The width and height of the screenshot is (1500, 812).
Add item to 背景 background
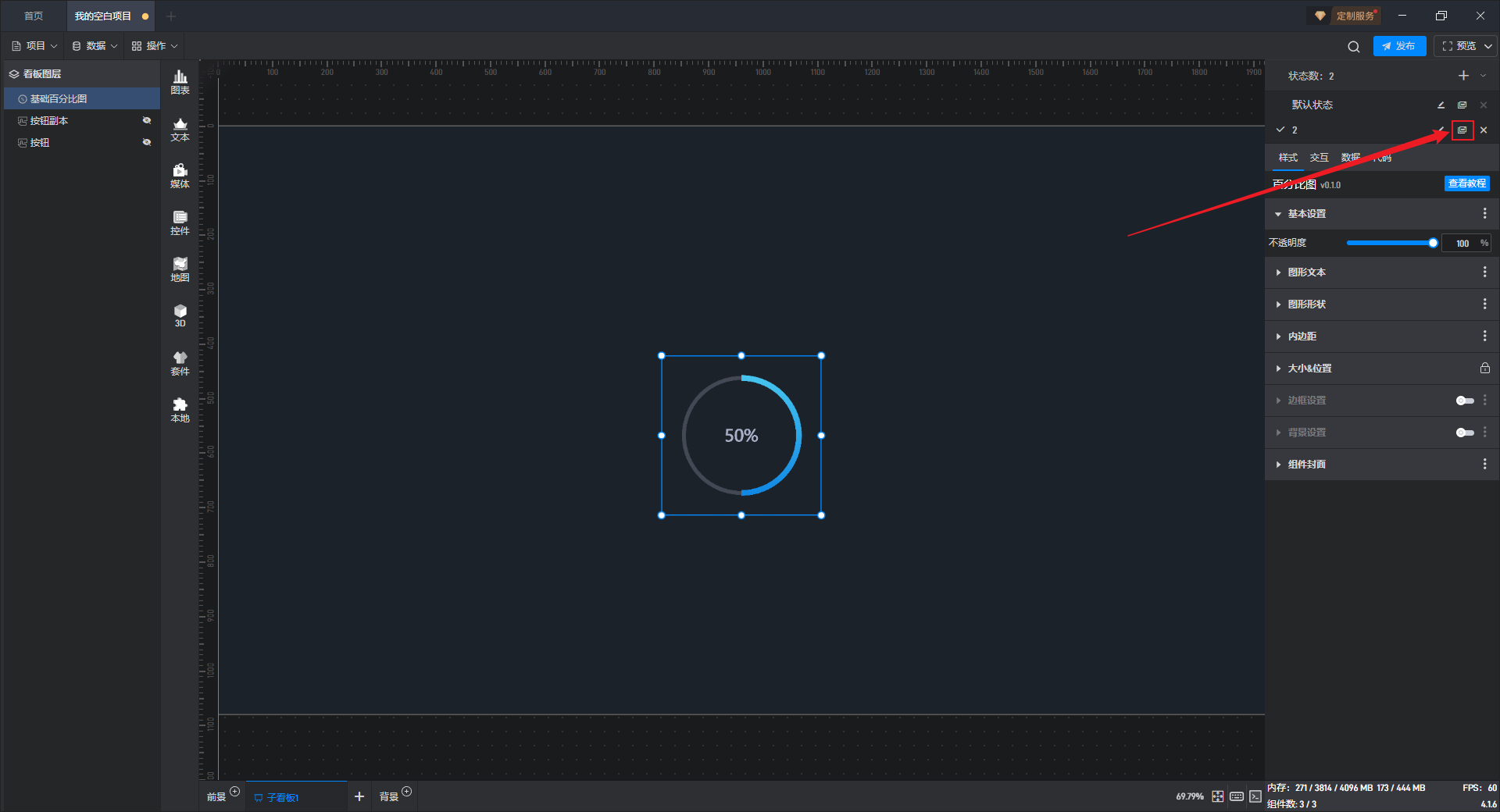click(x=406, y=792)
